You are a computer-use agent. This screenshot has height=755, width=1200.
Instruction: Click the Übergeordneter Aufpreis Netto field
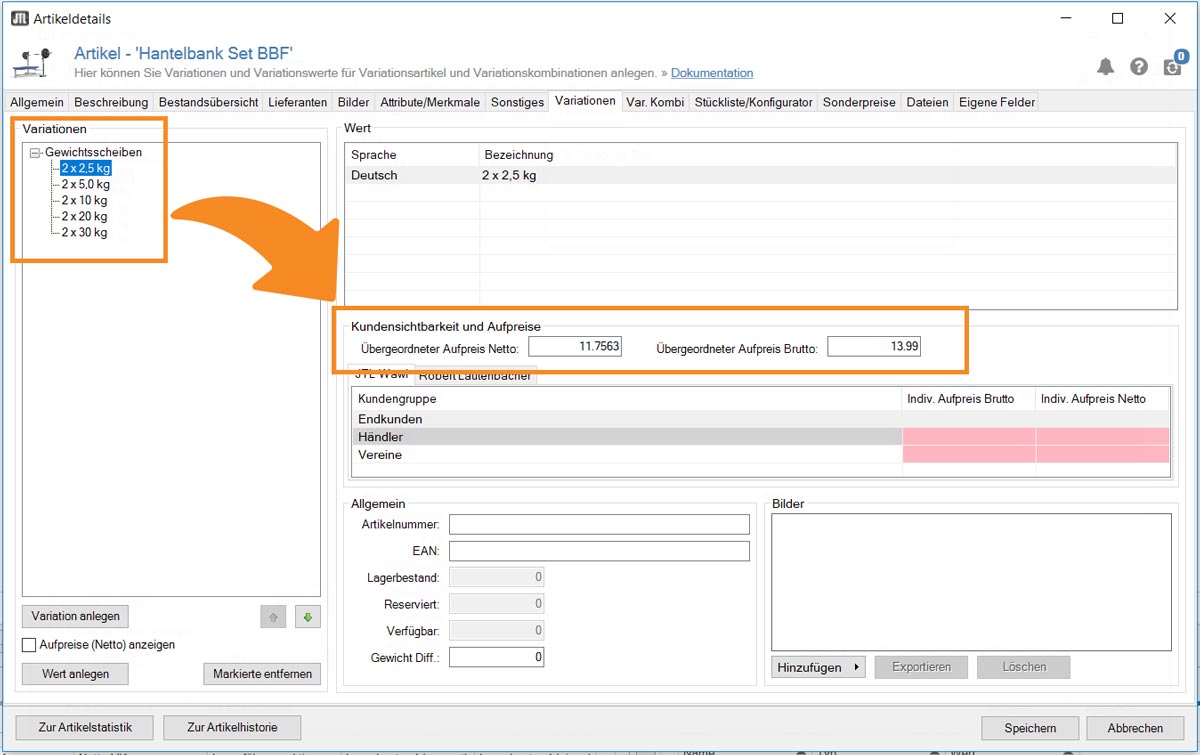click(x=575, y=347)
